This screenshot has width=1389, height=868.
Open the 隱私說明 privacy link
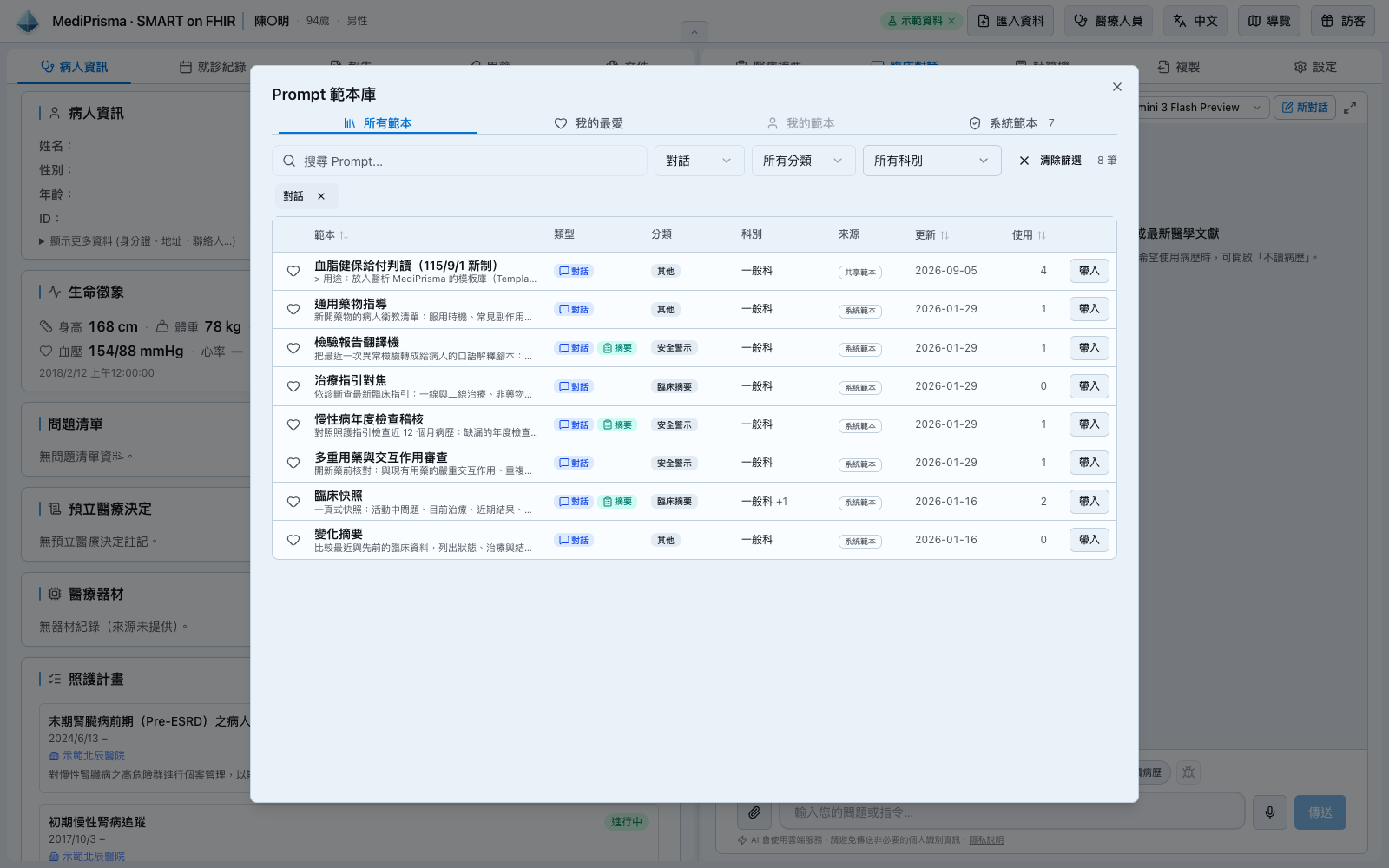click(x=986, y=840)
